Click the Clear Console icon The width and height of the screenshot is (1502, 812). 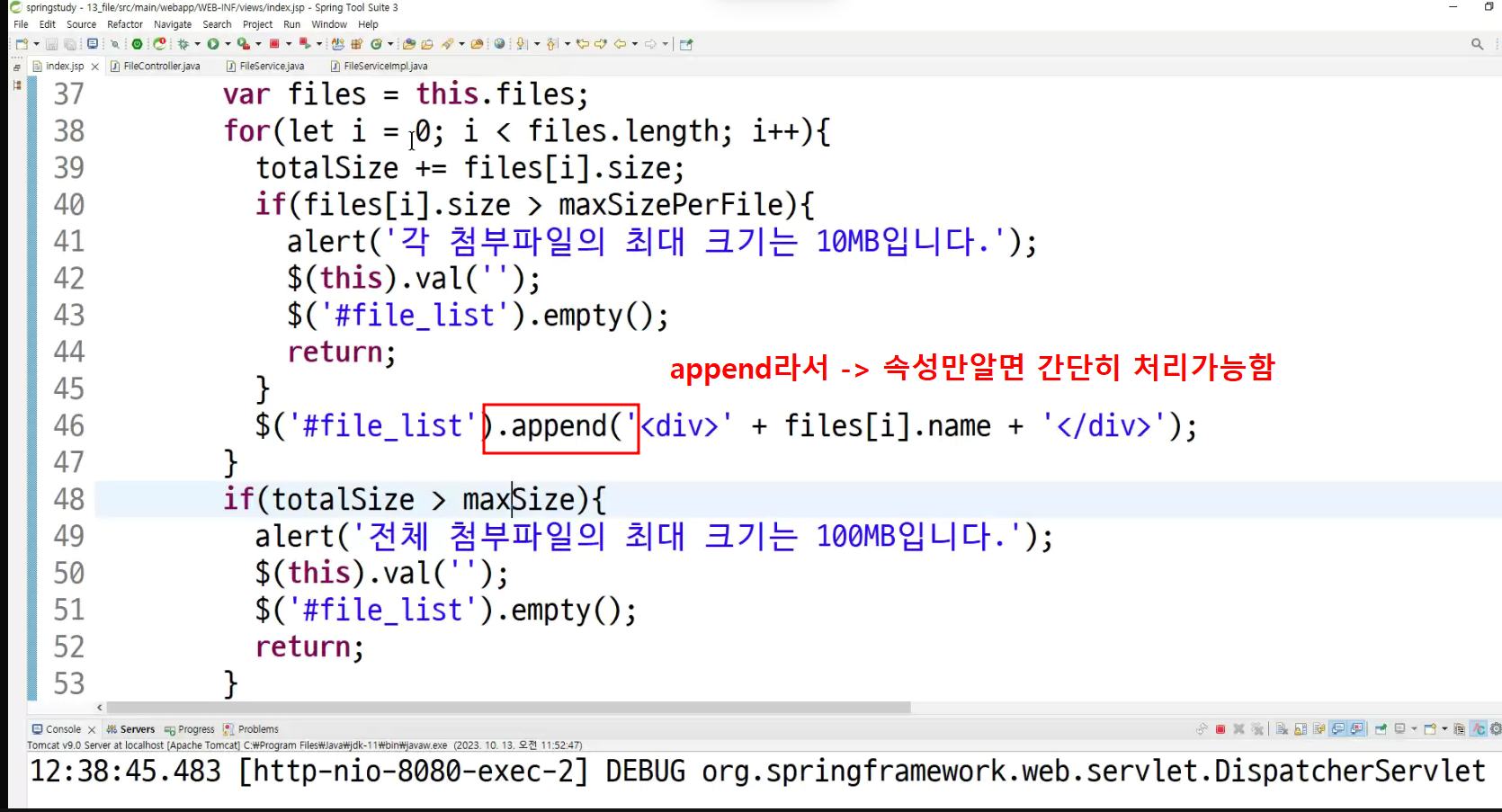pyautogui.click(x=1283, y=729)
